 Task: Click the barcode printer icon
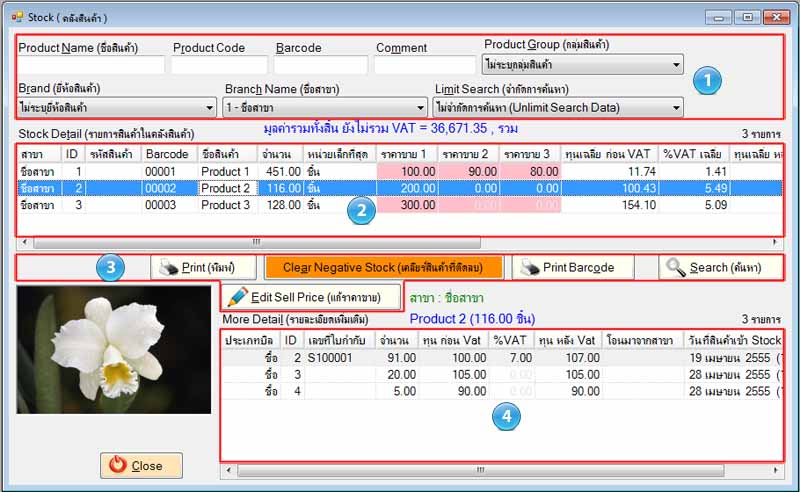530,267
